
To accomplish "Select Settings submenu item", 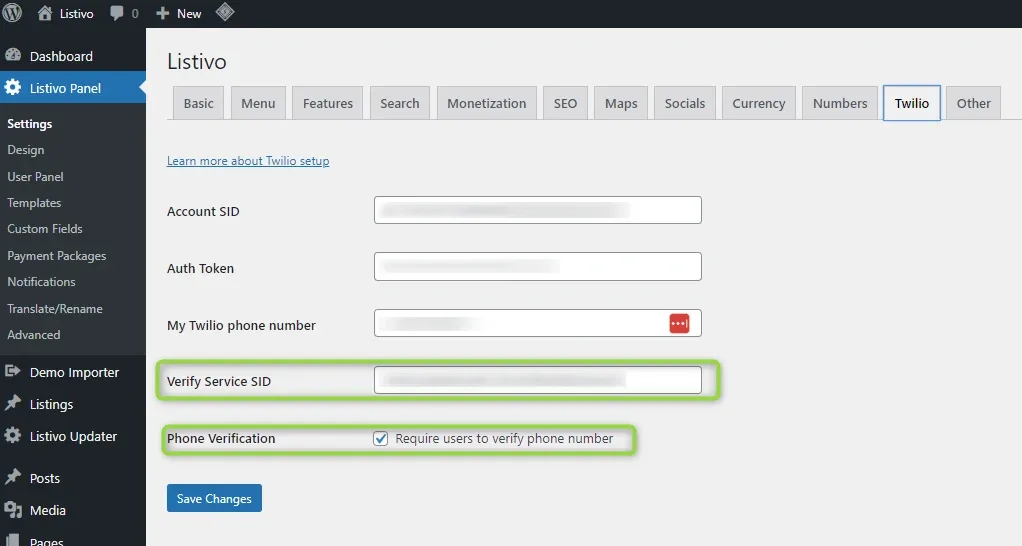I will [x=29, y=124].
